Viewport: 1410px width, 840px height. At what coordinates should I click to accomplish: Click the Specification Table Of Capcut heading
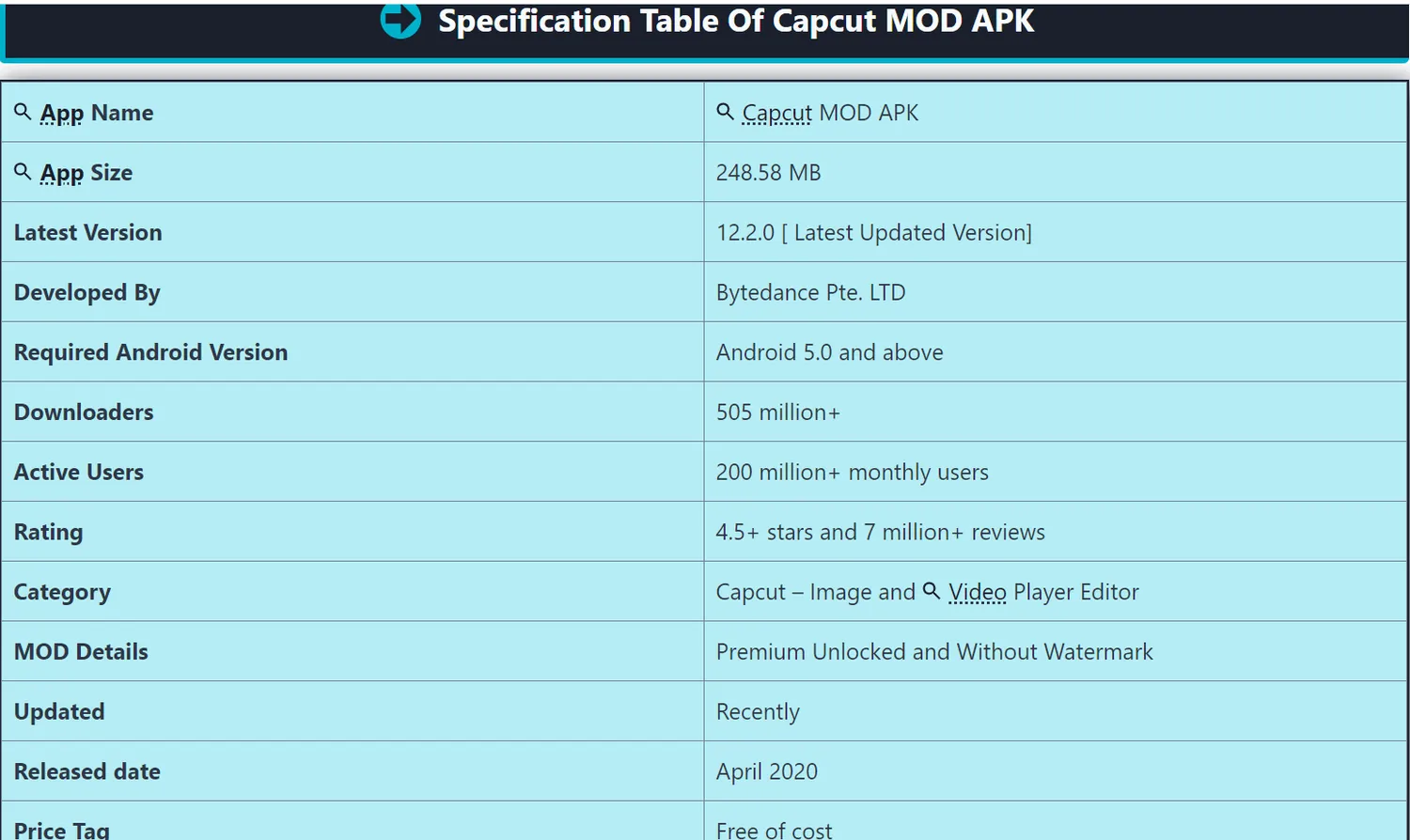tap(736, 21)
